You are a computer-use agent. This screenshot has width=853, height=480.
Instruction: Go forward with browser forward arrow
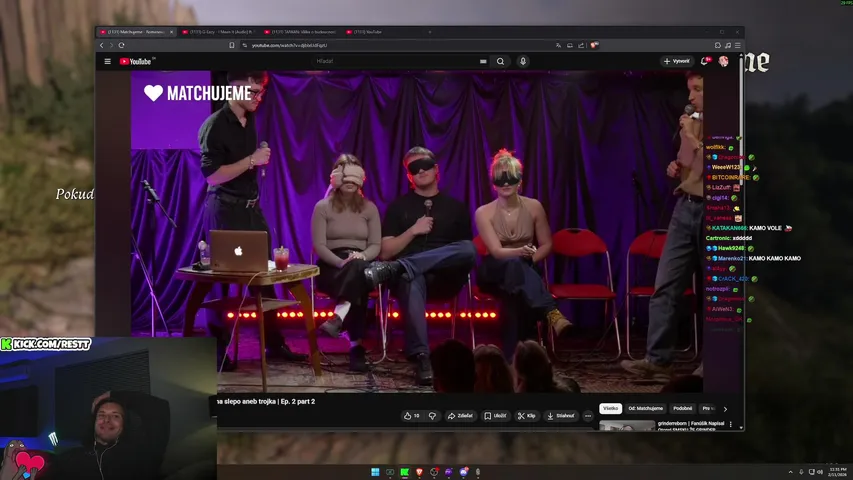(x=112, y=46)
